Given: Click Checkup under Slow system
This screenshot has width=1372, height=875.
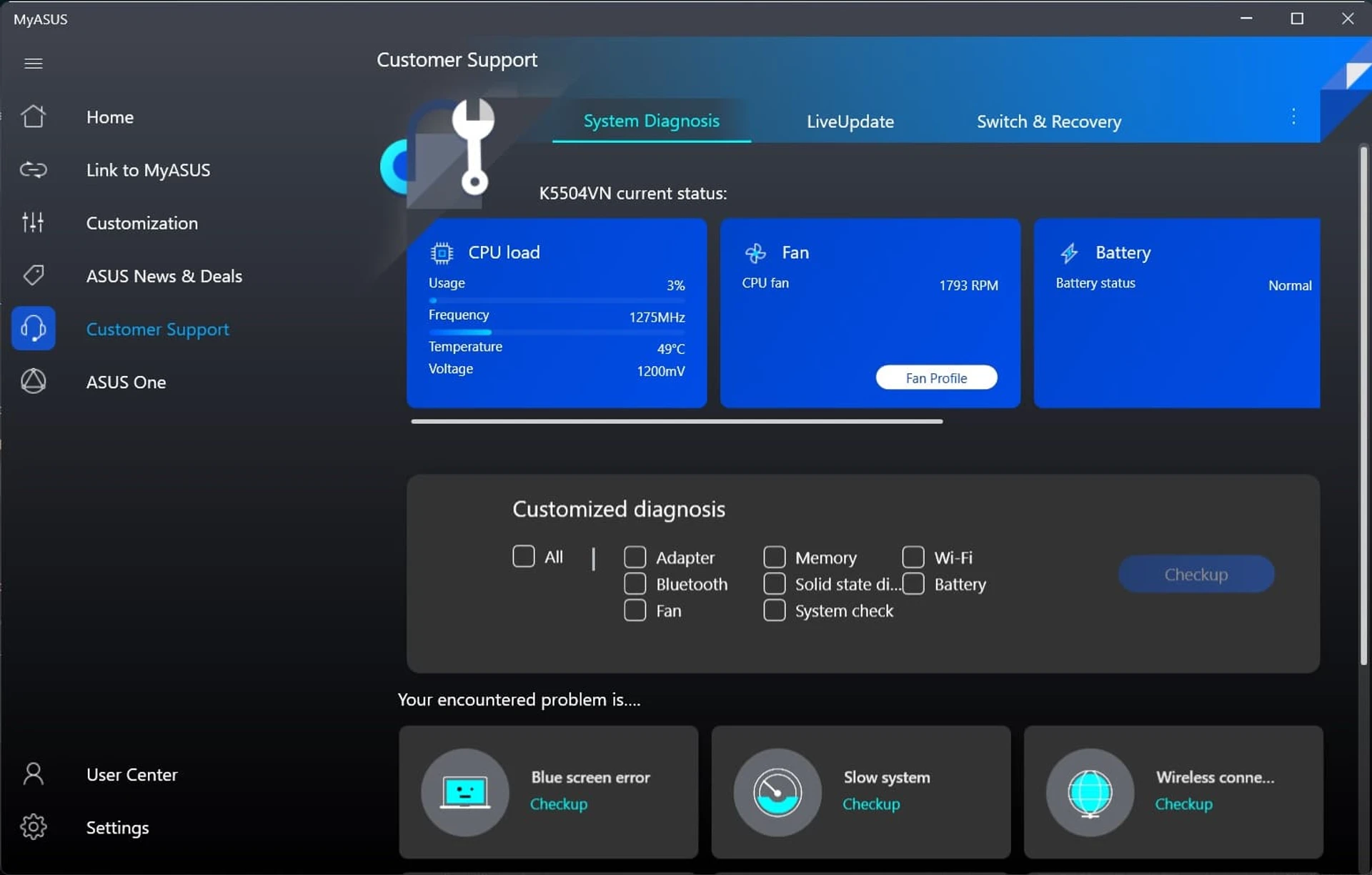Looking at the screenshot, I should point(870,804).
